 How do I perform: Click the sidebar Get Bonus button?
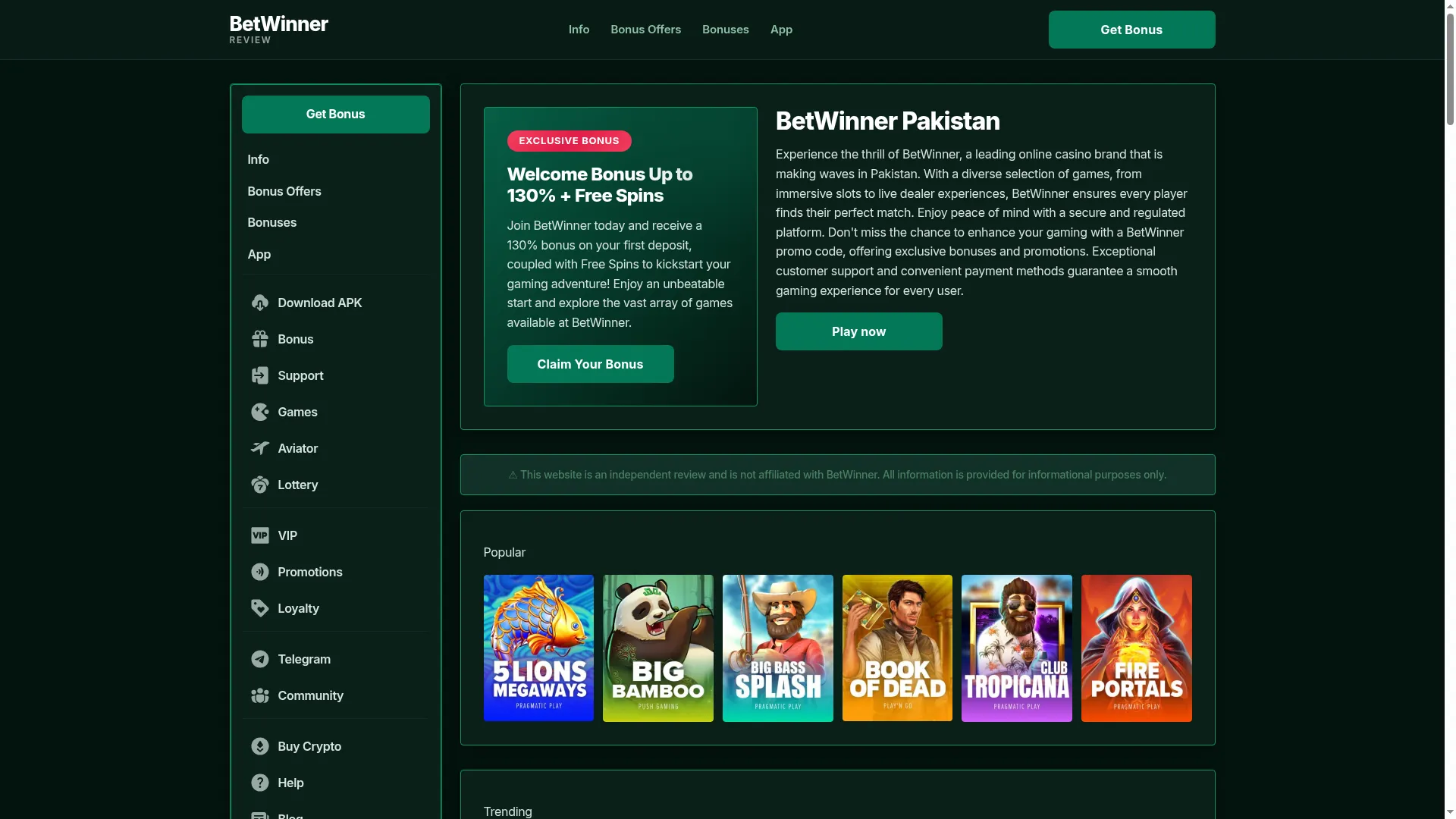tap(335, 115)
